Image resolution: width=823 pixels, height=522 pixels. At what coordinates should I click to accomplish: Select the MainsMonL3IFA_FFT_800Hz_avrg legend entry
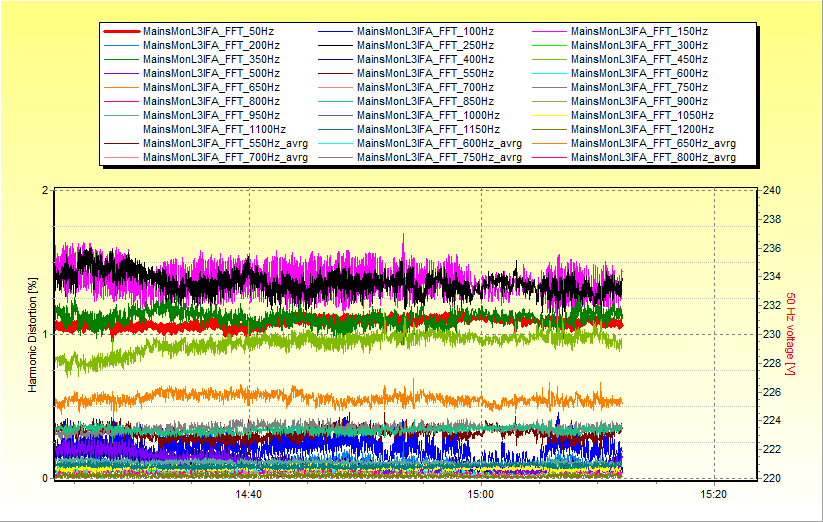pyautogui.click(x=653, y=157)
